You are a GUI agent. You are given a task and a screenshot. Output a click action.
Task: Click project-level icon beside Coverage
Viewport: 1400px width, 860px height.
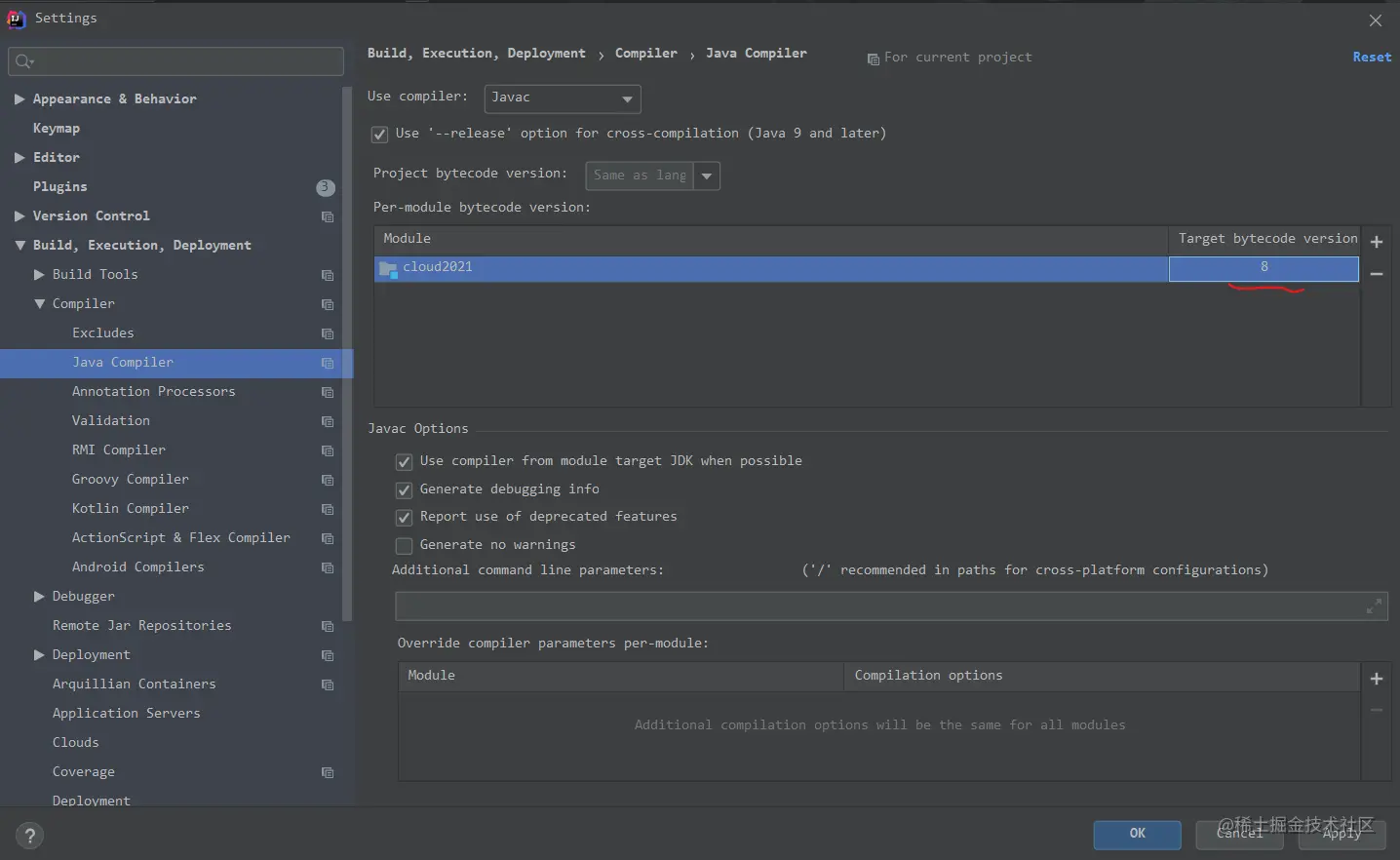pyautogui.click(x=328, y=772)
